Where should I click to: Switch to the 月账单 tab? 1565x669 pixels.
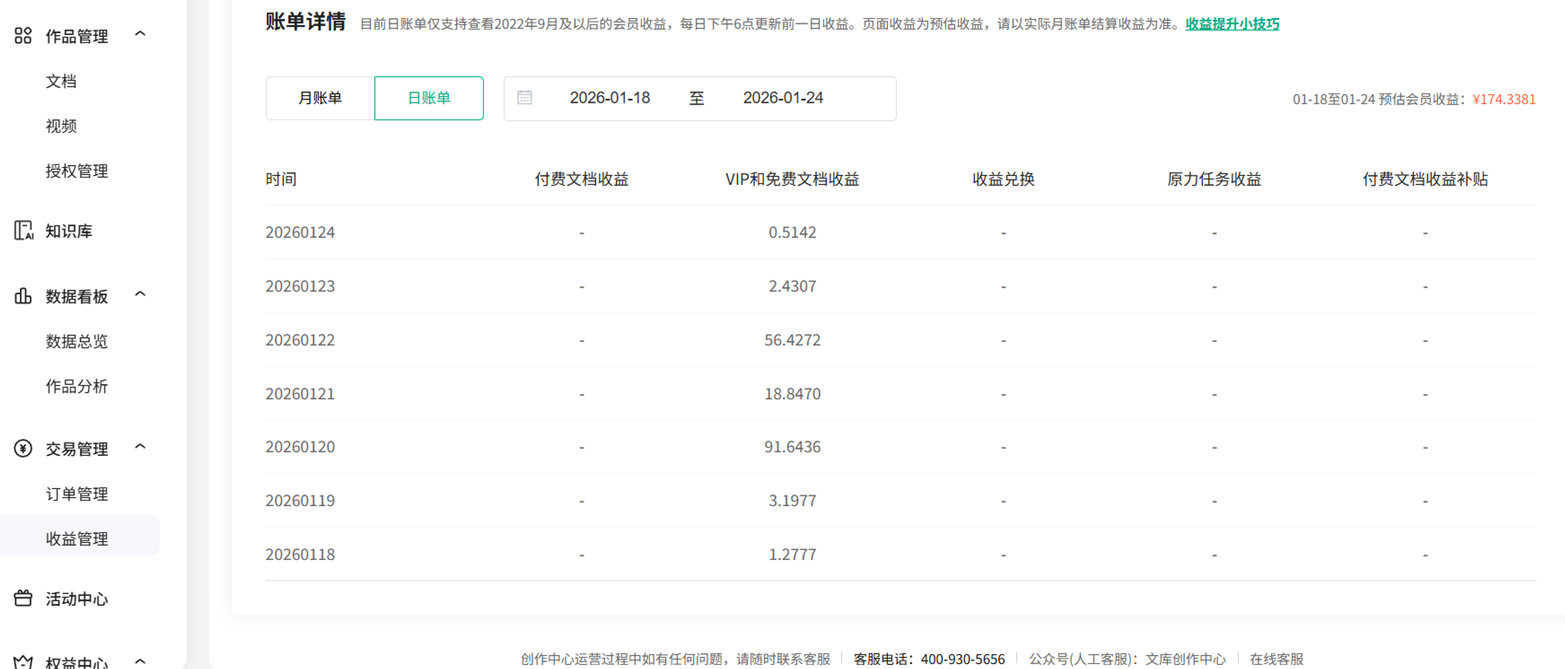[x=320, y=98]
